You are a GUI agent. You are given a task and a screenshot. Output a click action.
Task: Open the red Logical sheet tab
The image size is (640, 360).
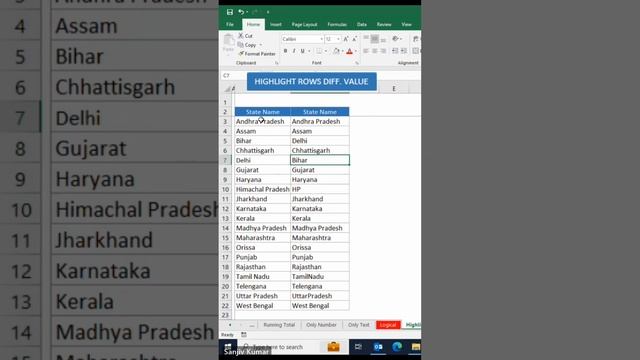tap(388, 325)
